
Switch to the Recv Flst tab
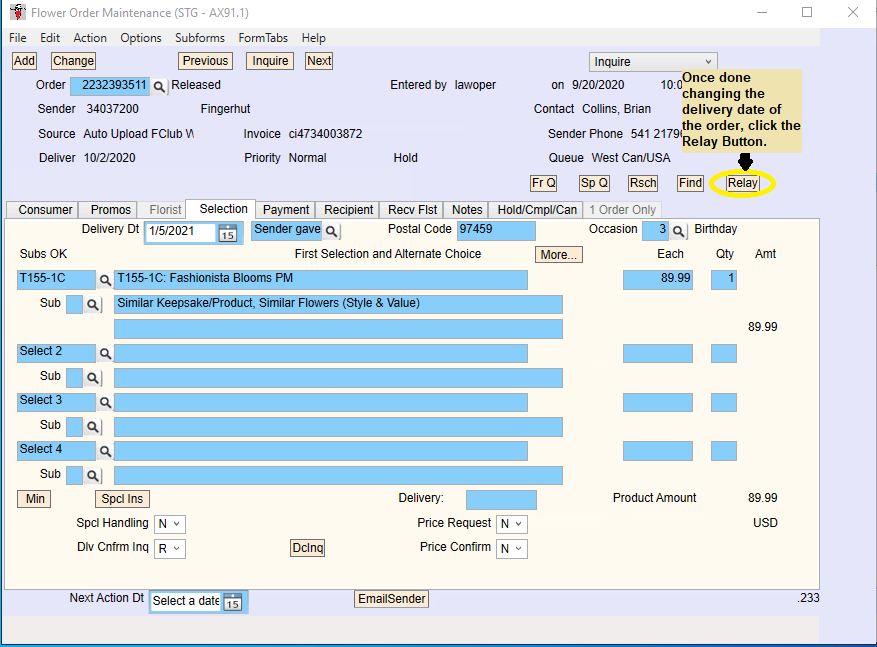412,210
